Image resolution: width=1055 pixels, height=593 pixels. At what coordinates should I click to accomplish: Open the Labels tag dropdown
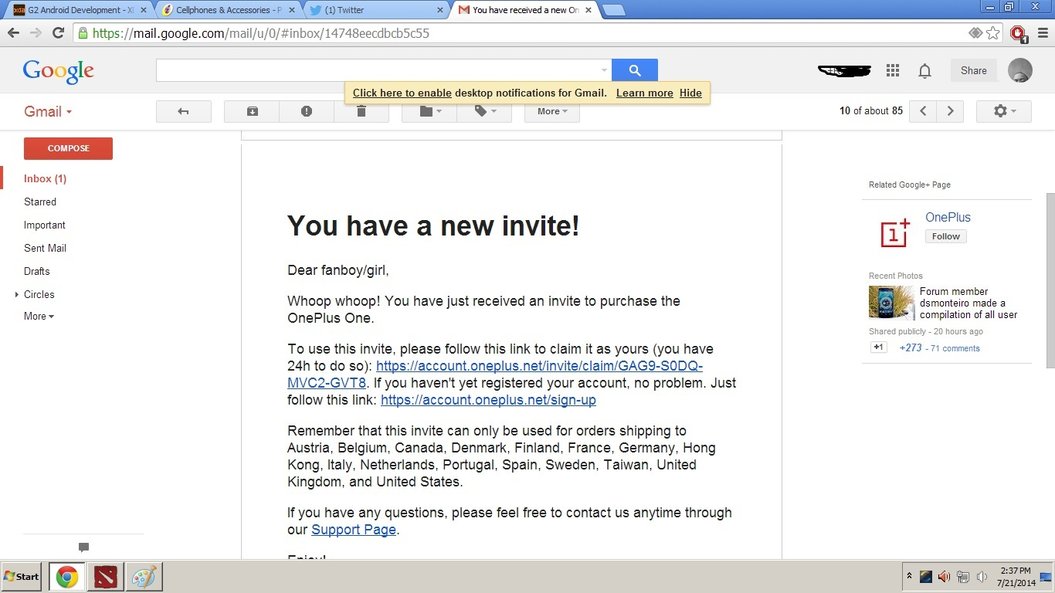tap(485, 111)
